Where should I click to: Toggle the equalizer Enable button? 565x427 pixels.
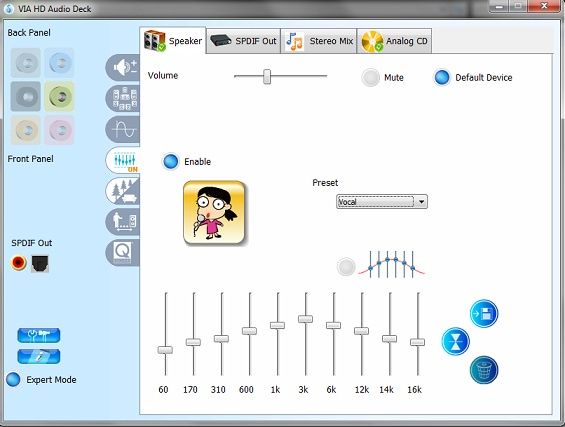pyautogui.click(x=170, y=161)
